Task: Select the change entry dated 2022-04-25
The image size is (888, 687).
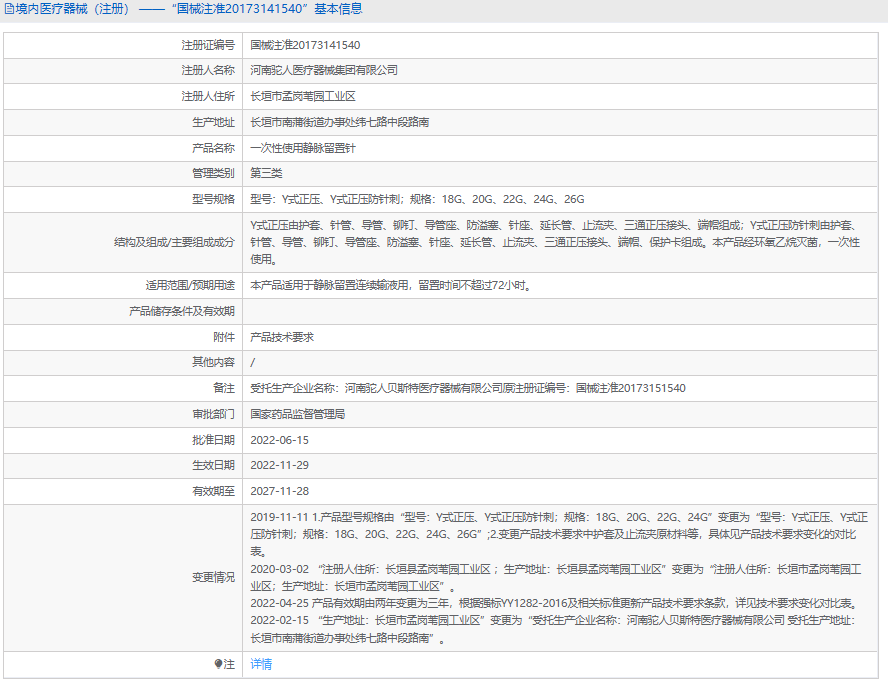Action: 555,603
